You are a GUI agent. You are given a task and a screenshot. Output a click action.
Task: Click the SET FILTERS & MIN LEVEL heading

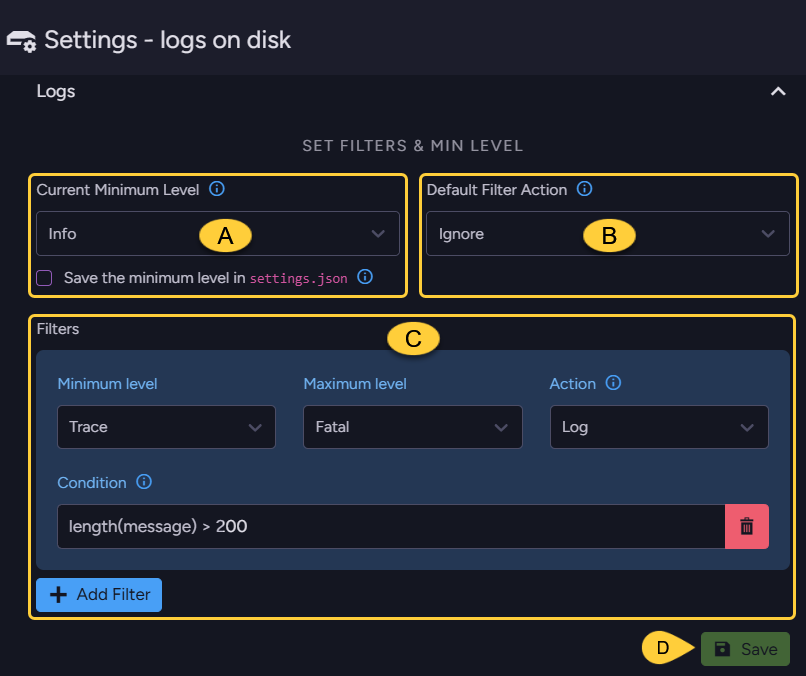tap(413, 146)
